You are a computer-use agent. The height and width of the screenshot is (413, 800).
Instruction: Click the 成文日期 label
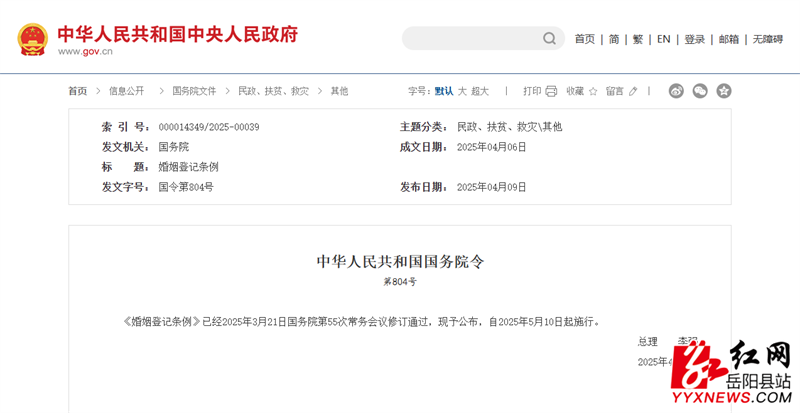(424, 147)
